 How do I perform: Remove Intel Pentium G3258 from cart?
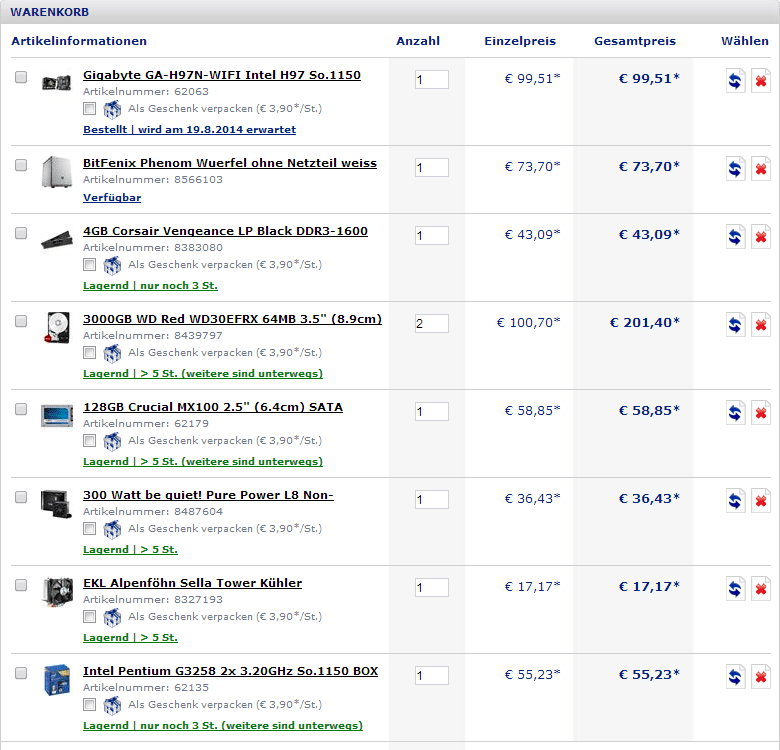click(x=761, y=677)
